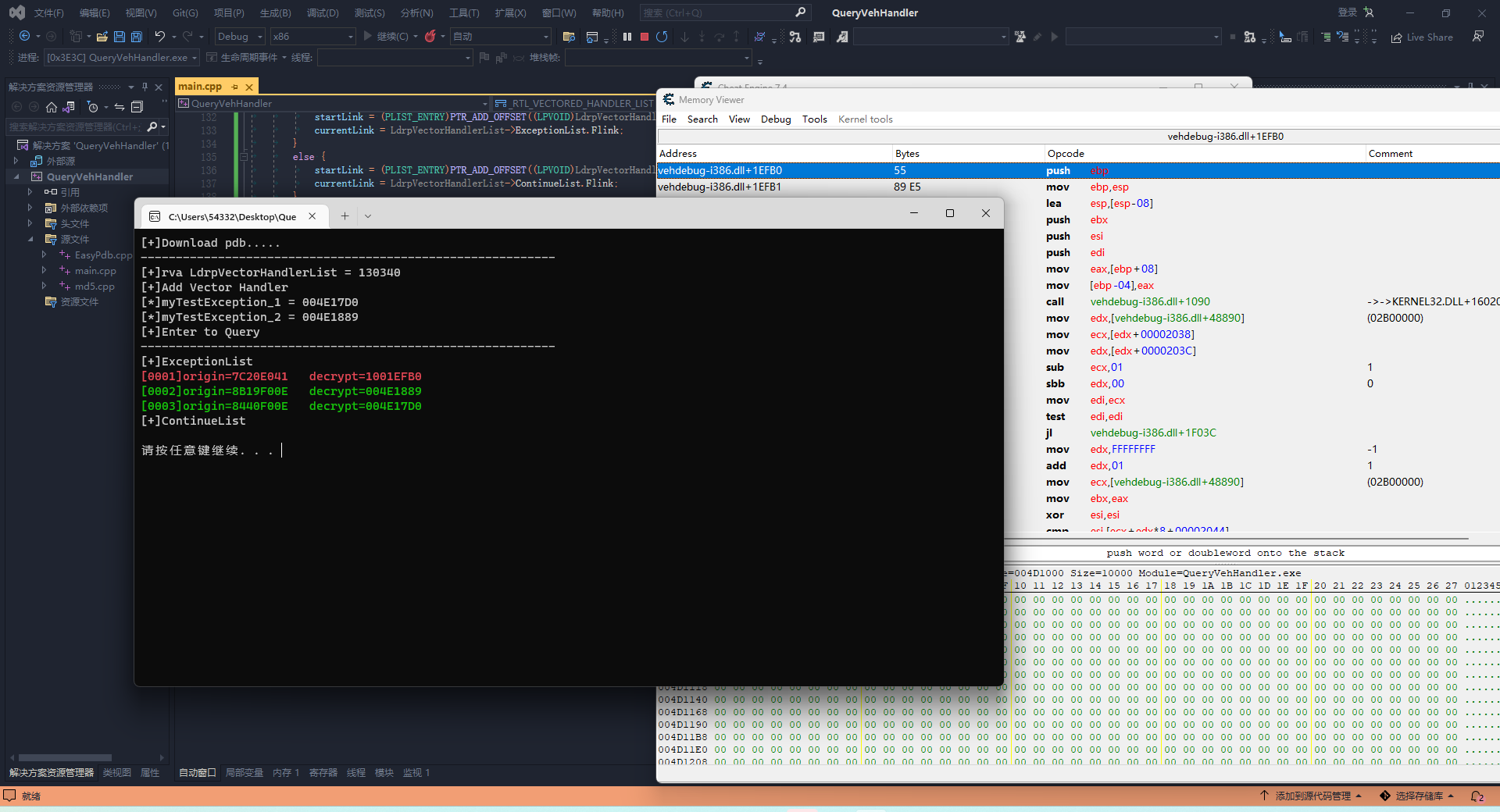Open the process QueryVehHandler.exe dropdown
The width and height of the screenshot is (1500, 812).
coord(123,58)
